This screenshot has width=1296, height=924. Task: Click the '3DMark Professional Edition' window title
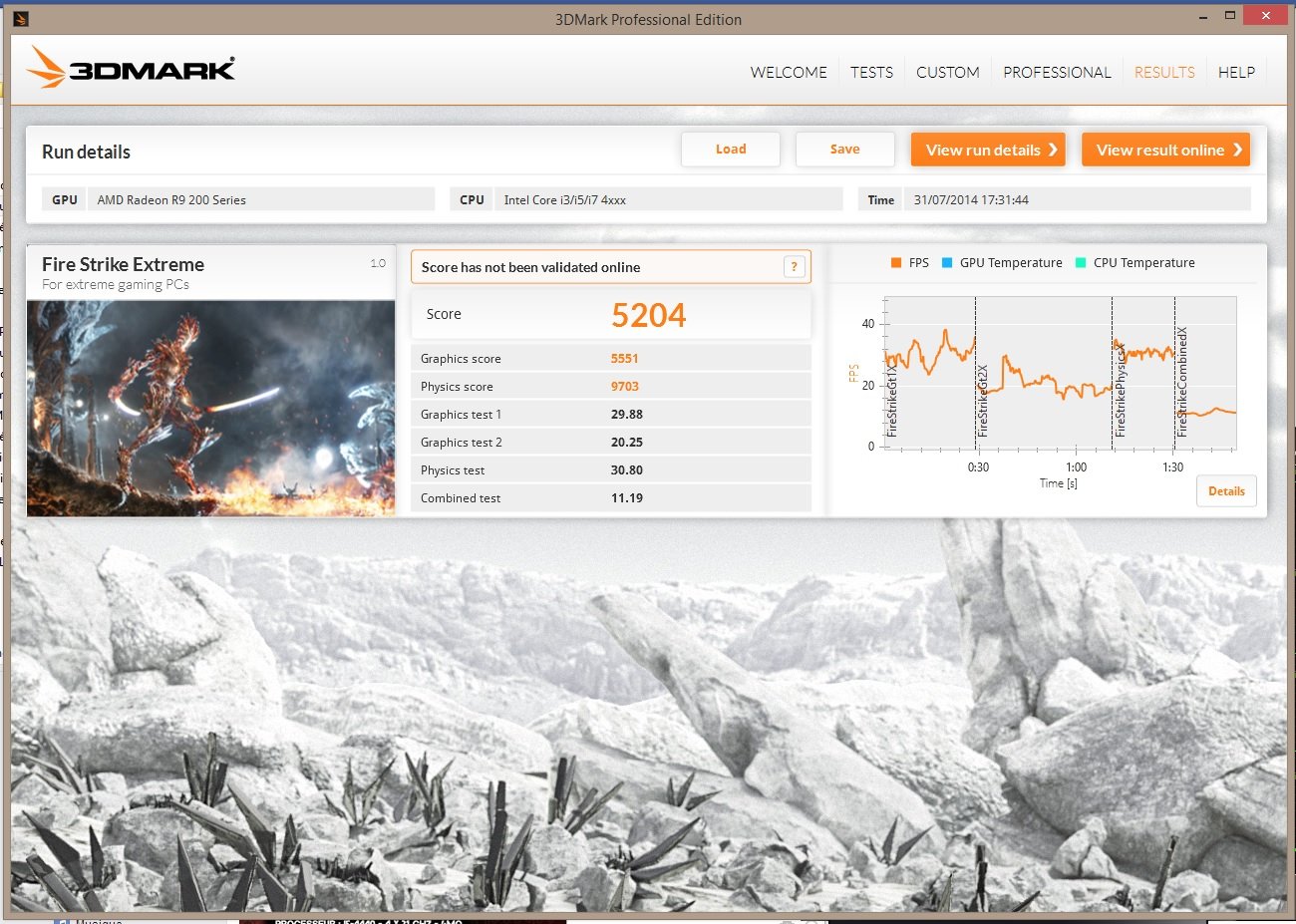coord(648,19)
